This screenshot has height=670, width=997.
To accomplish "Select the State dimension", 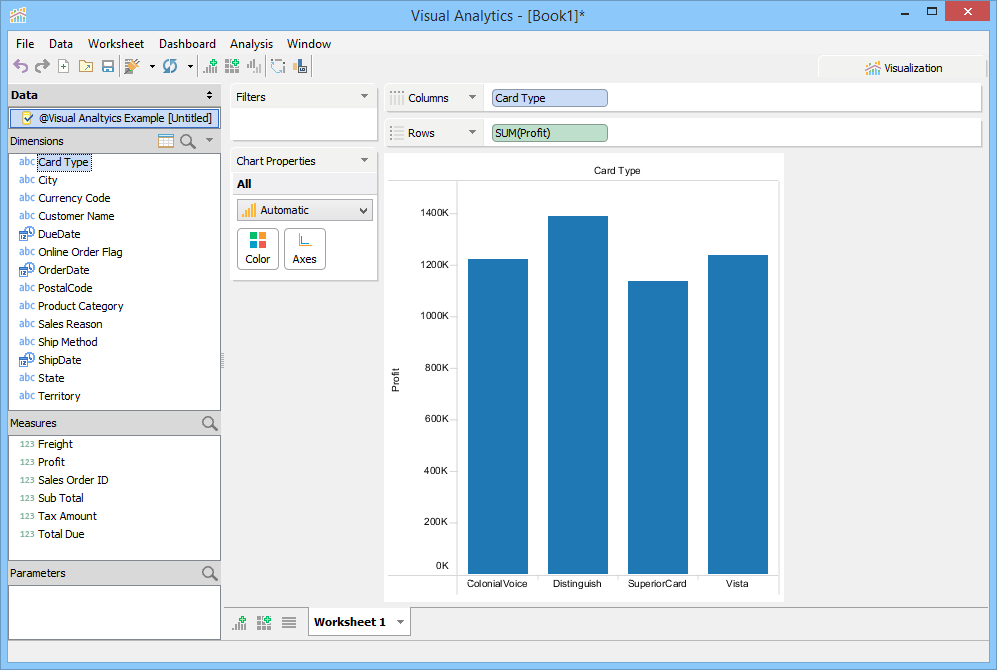I will pos(51,378).
